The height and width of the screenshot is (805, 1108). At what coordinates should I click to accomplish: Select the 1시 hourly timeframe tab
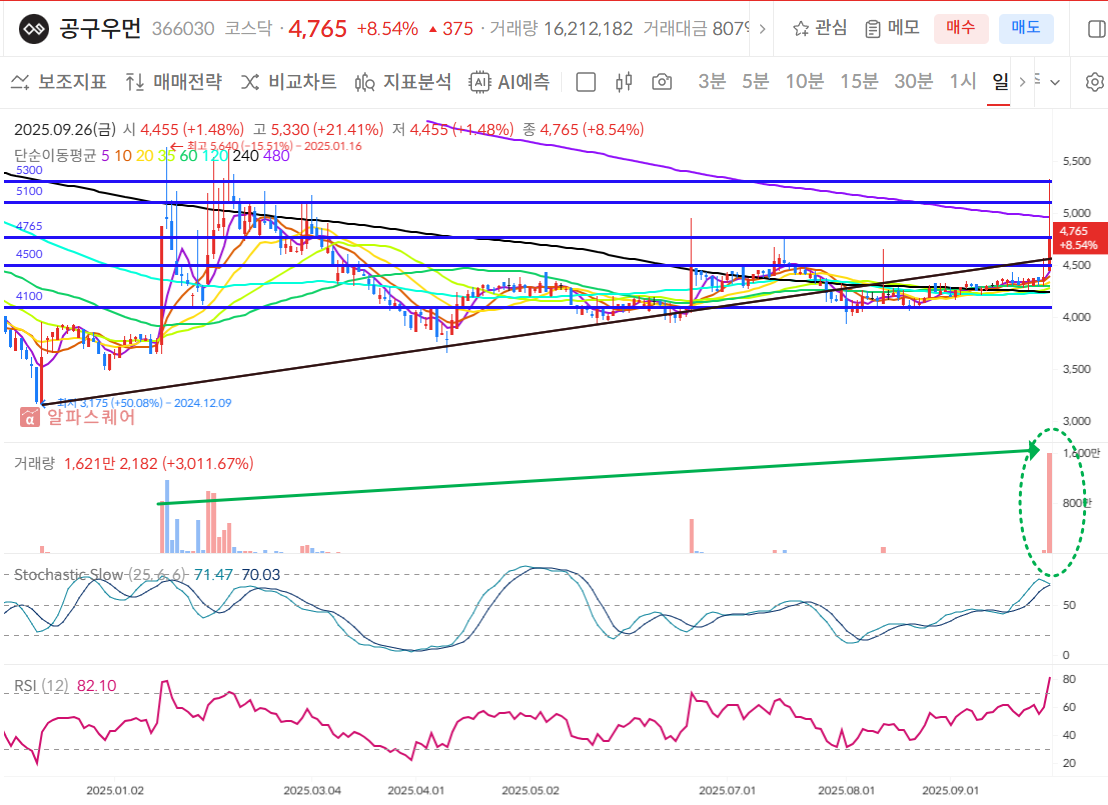pos(962,81)
